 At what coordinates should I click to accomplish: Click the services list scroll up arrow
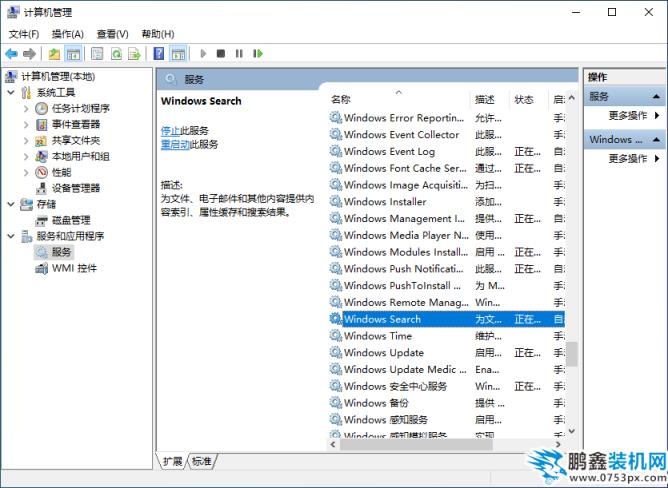click(572, 98)
